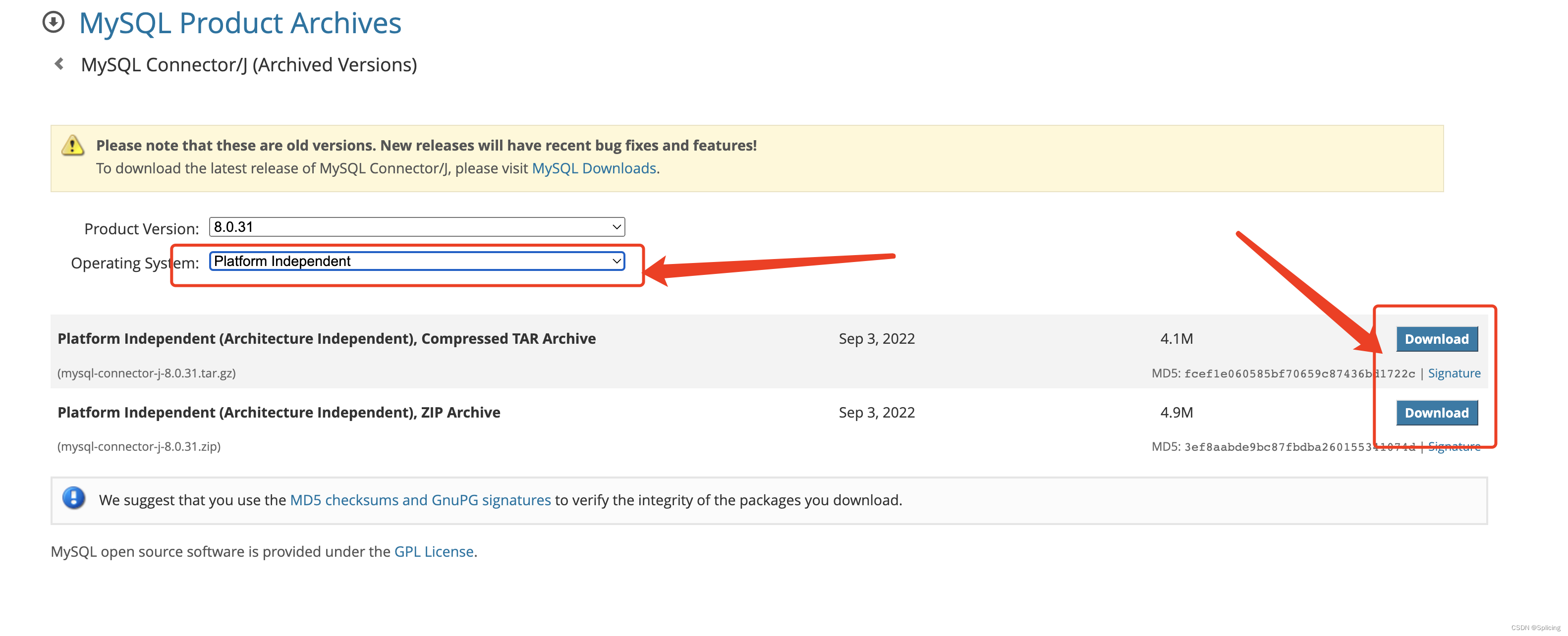Viewport: 1568px width, 636px height.
Task: Click the MD5 hash starting with 3ef8aabd
Action: [1299, 447]
